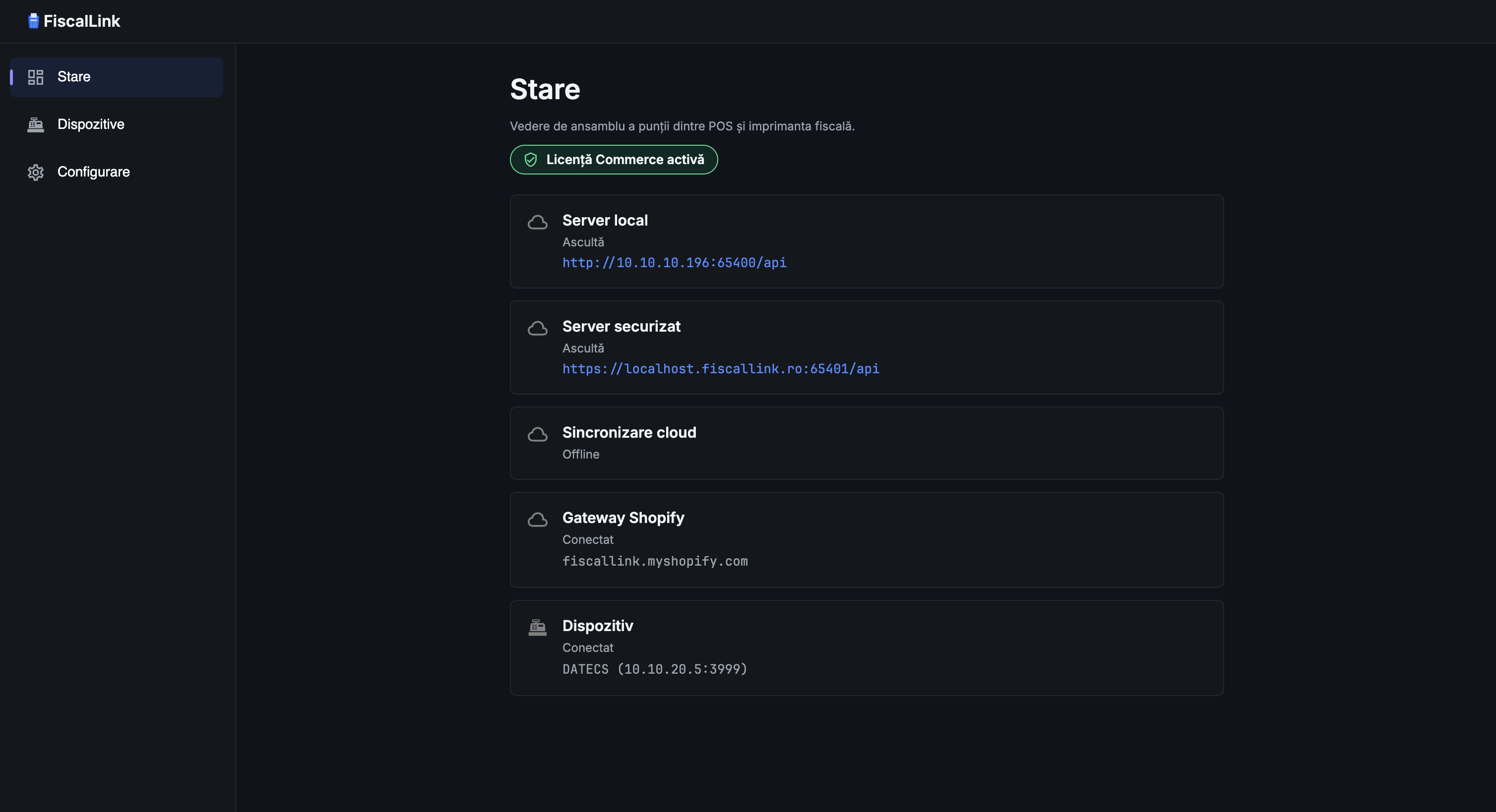Click the cloud icon beside Gateway Shopify
The image size is (1496, 812).
tap(537, 520)
